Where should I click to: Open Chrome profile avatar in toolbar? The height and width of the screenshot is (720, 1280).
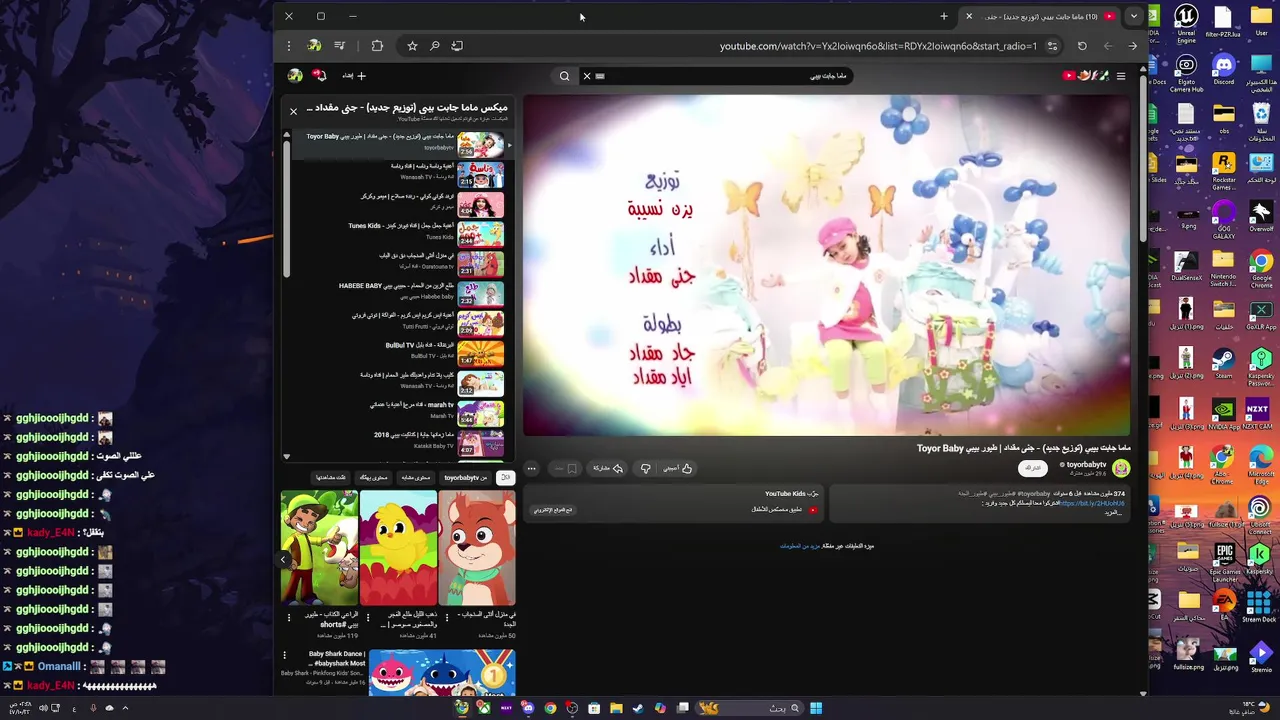coord(315,46)
